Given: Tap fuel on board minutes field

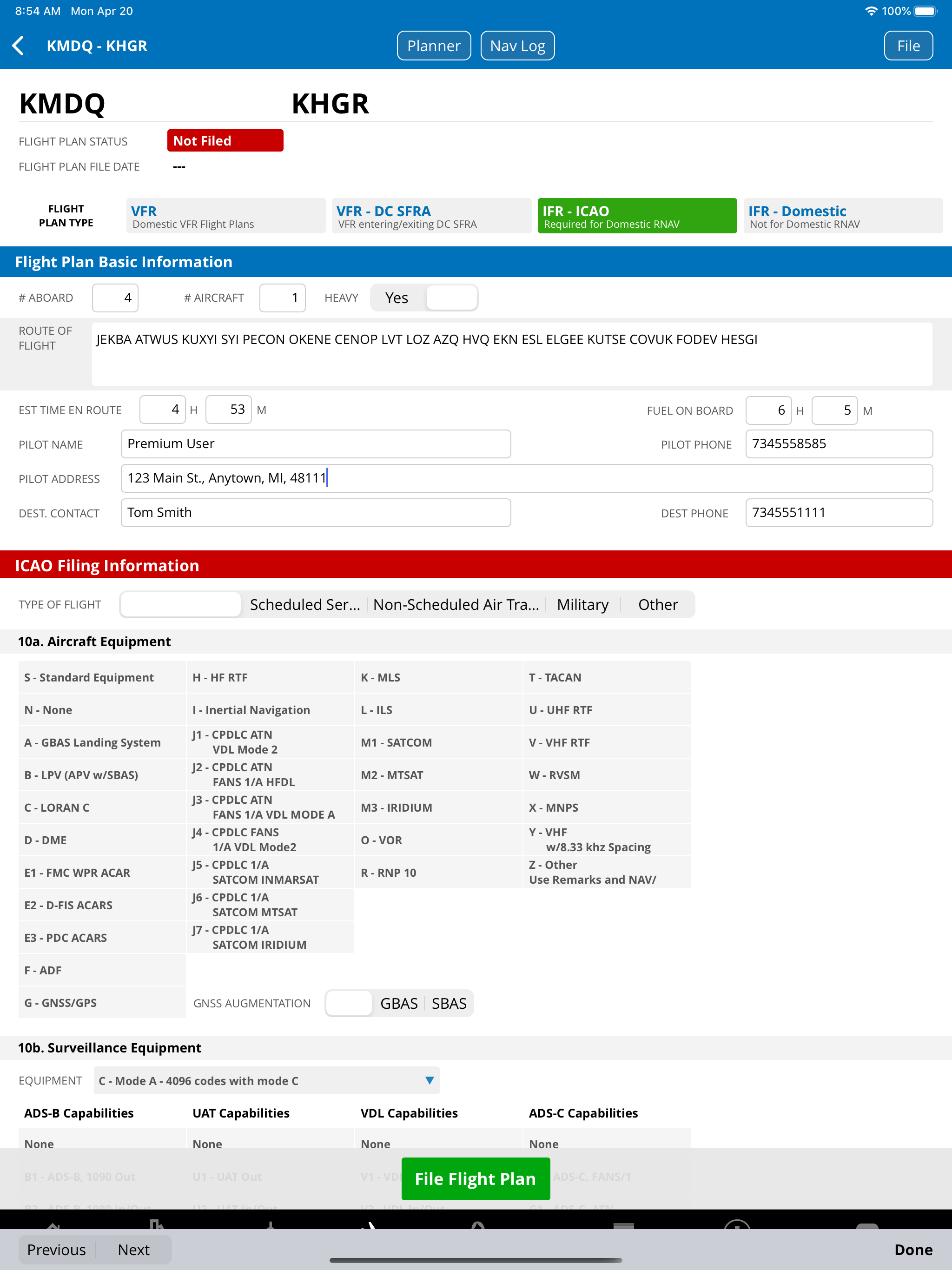Looking at the screenshot, I should coord(834,410).
